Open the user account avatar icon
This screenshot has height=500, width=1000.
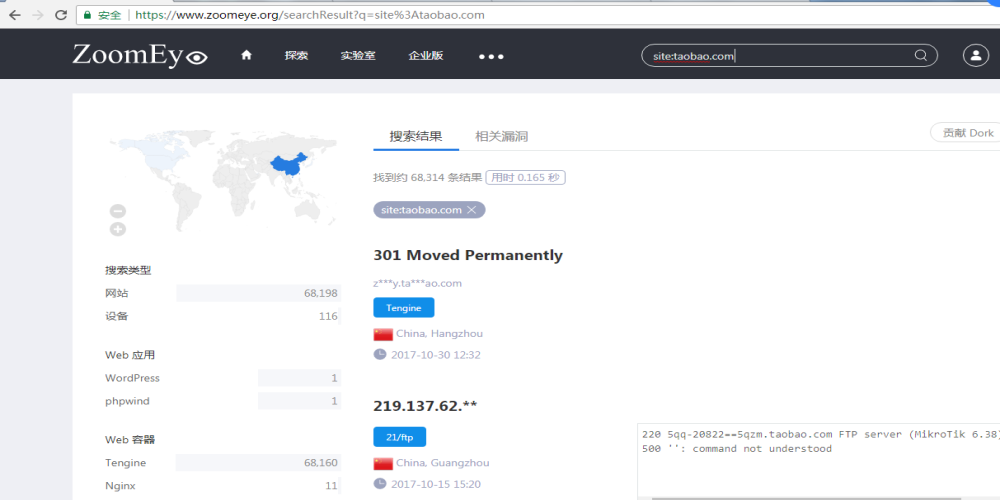(975, 55)
